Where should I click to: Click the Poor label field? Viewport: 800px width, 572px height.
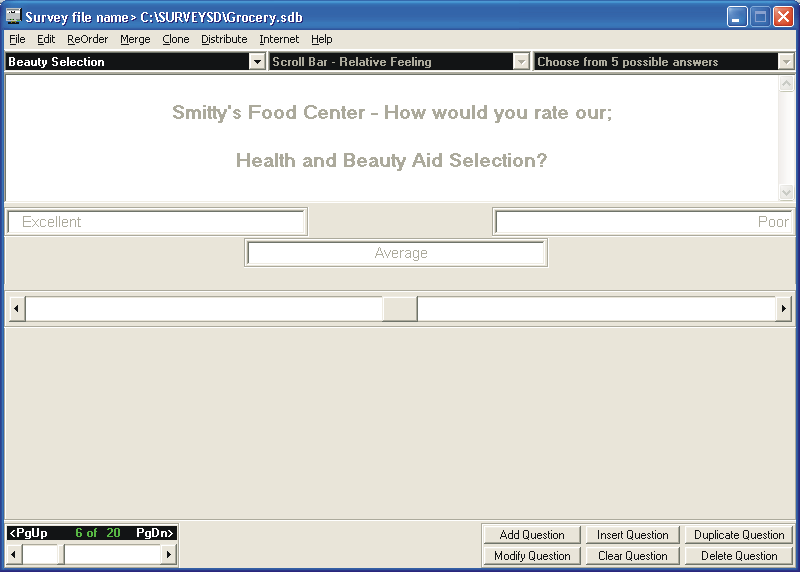click(643, 222)
